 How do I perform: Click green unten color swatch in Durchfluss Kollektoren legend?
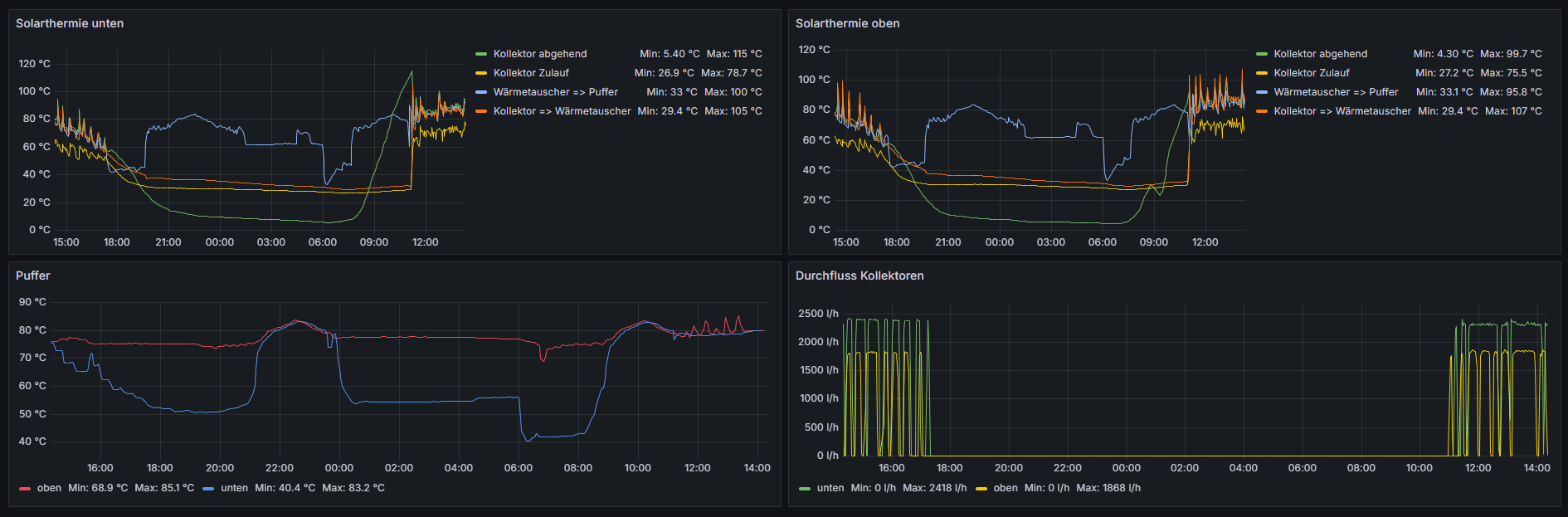point(805,489)
